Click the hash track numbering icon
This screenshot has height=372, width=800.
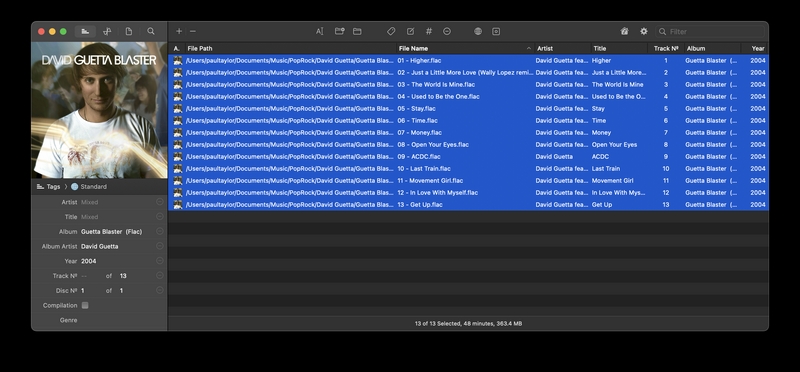(x=429, y=31)
